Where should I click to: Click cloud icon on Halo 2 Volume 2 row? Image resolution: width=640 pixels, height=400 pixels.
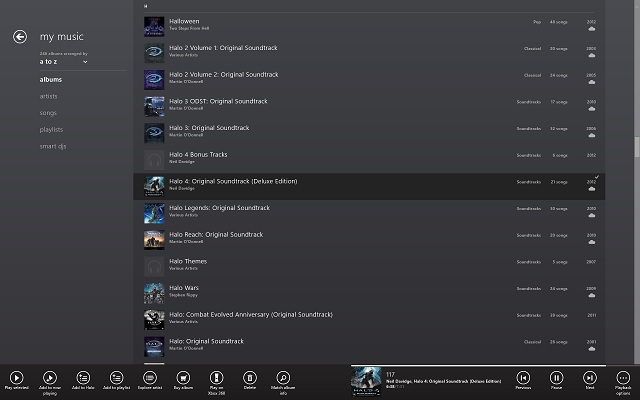591,82
